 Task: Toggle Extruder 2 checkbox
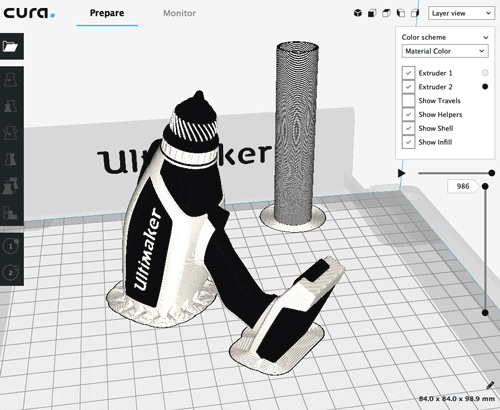pos(408,87)
